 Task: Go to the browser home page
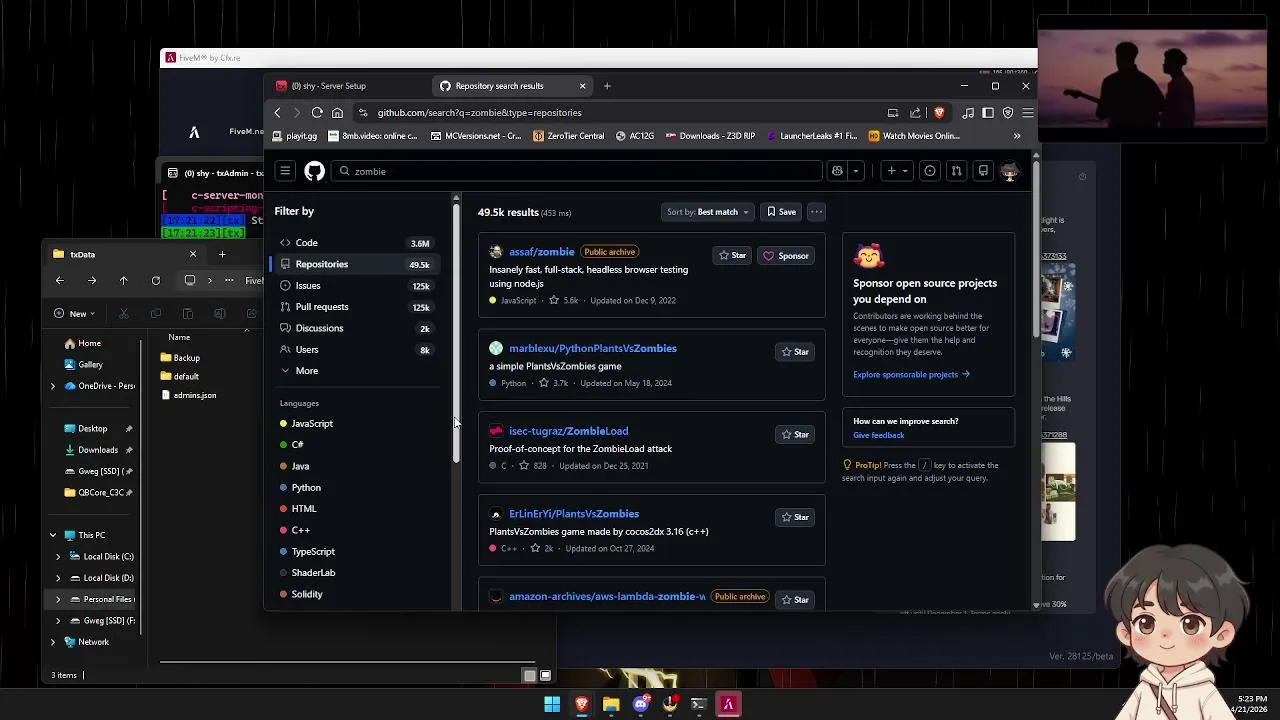pos(337,113)
